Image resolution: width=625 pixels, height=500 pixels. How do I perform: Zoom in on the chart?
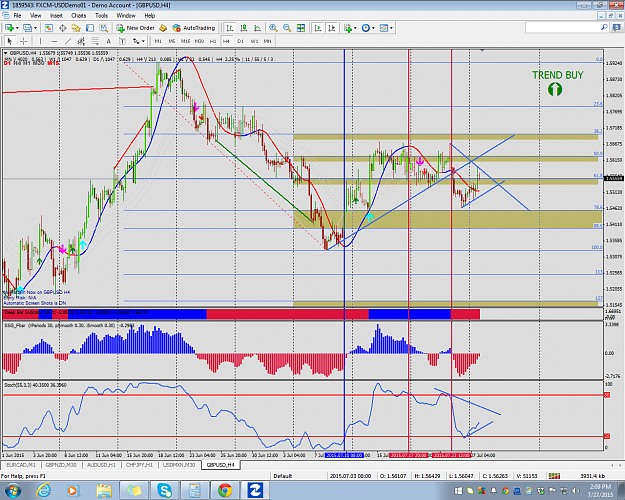(x=273, y=28)
